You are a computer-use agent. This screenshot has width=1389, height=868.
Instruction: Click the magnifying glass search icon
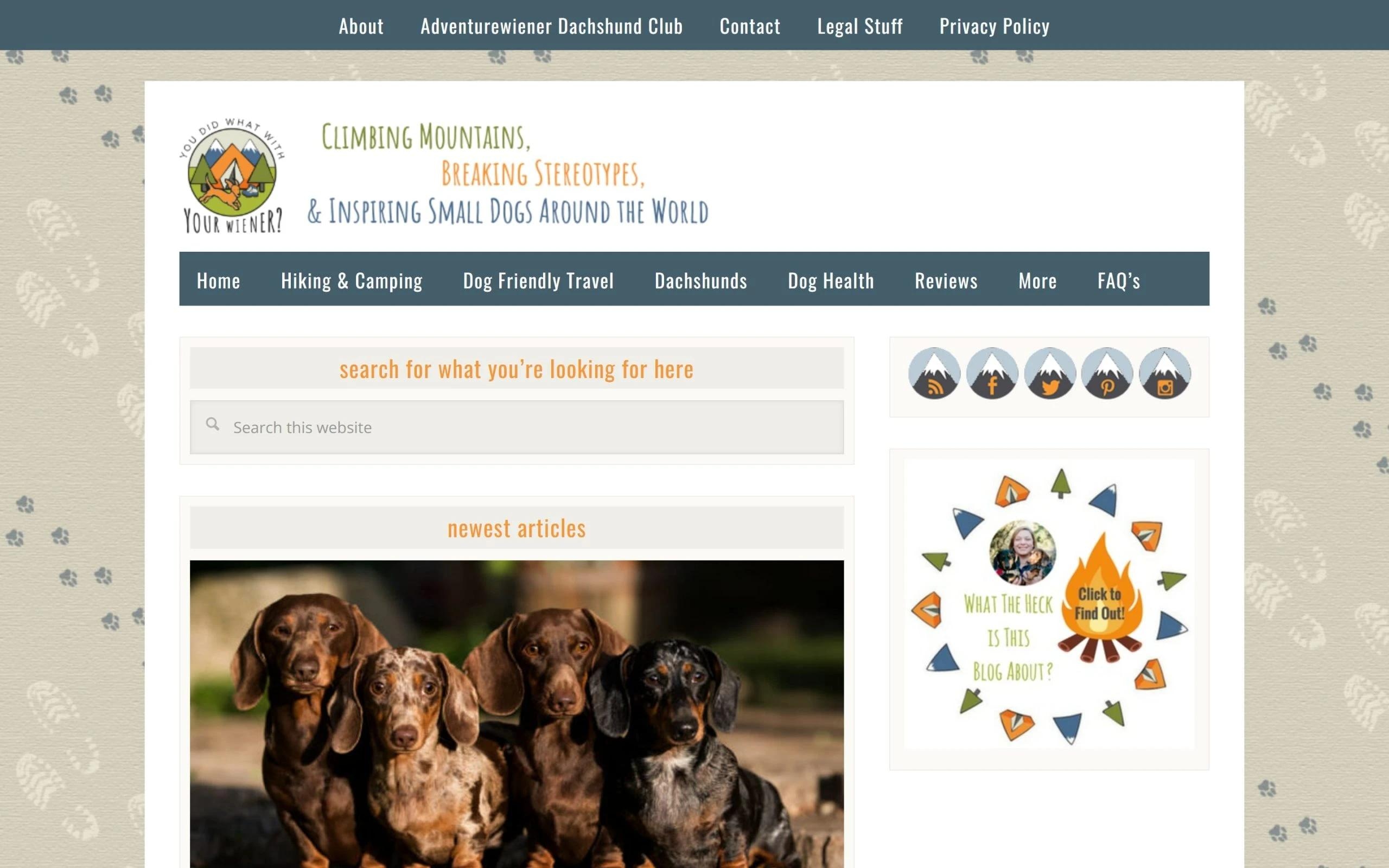coord(212,424)
